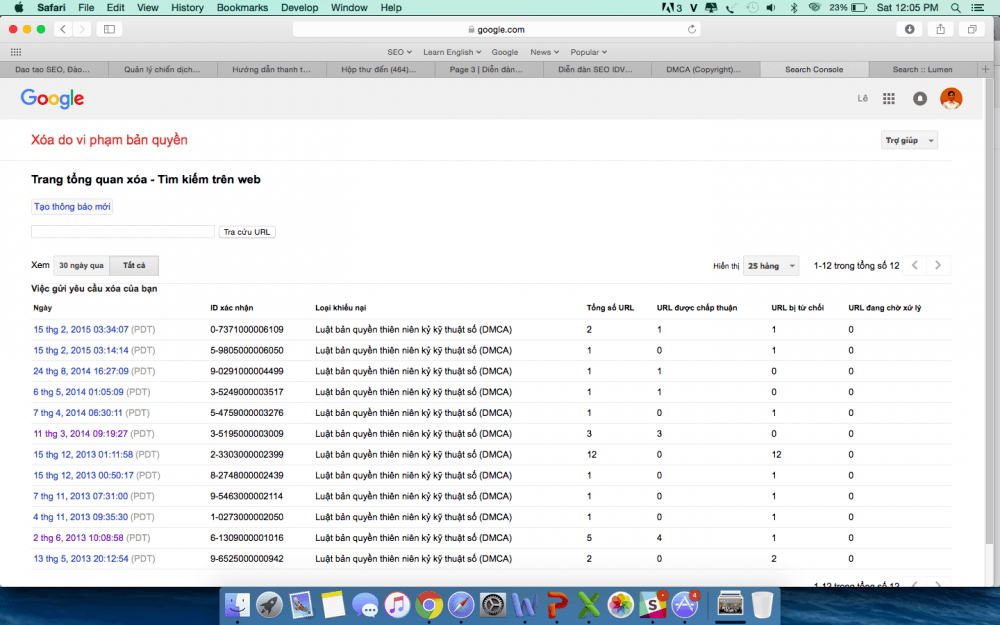Open Spotlight search in the menu bar
1000x625 pixels.
pyautogui.click(x=955, y=8)
